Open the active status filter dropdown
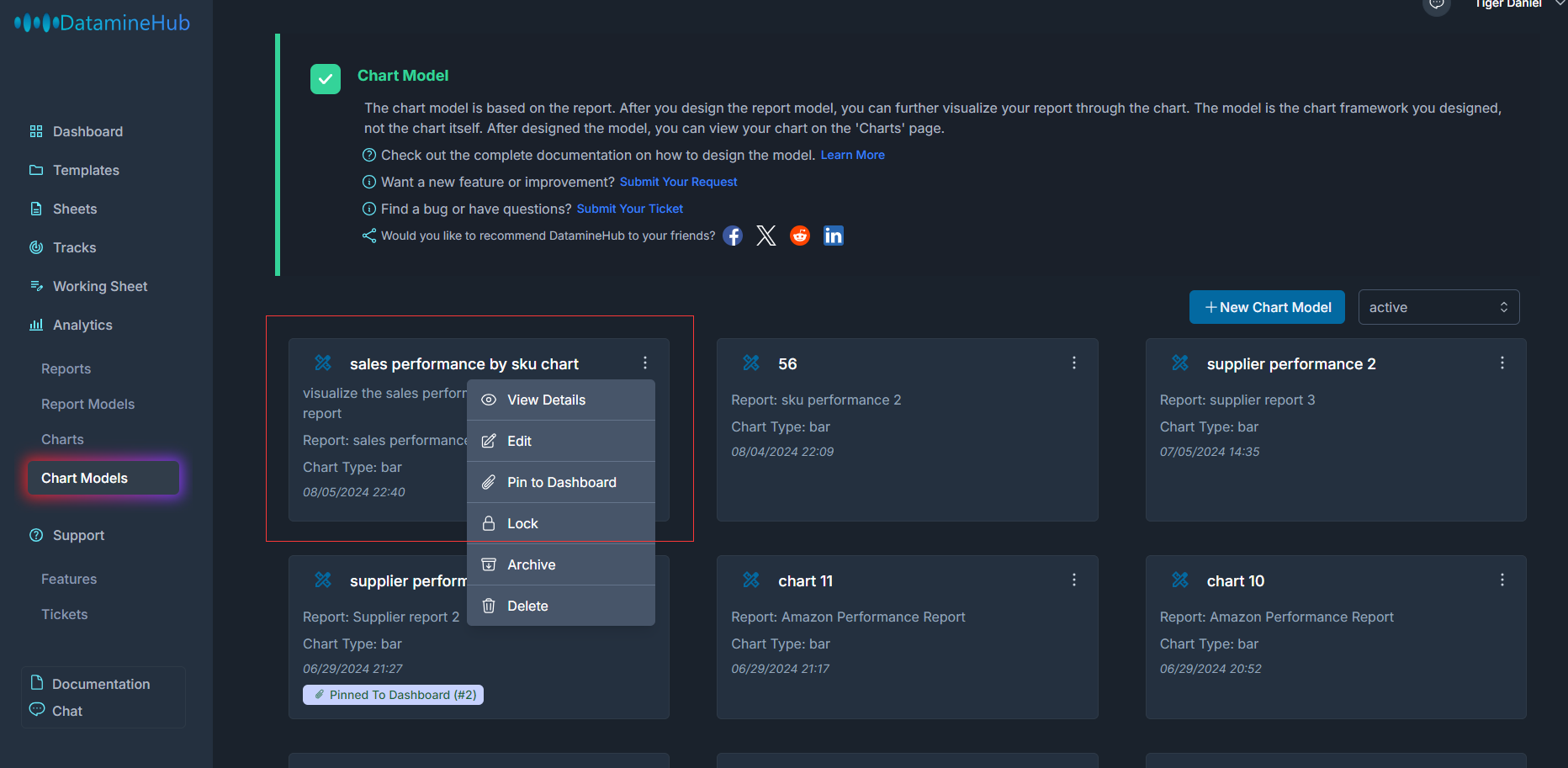Image resolution: width=1568 pixels, height=768 pixels. (1438, 307)
